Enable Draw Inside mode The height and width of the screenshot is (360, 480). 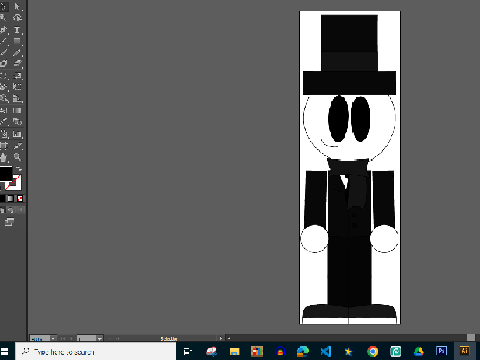pos(20,210)
